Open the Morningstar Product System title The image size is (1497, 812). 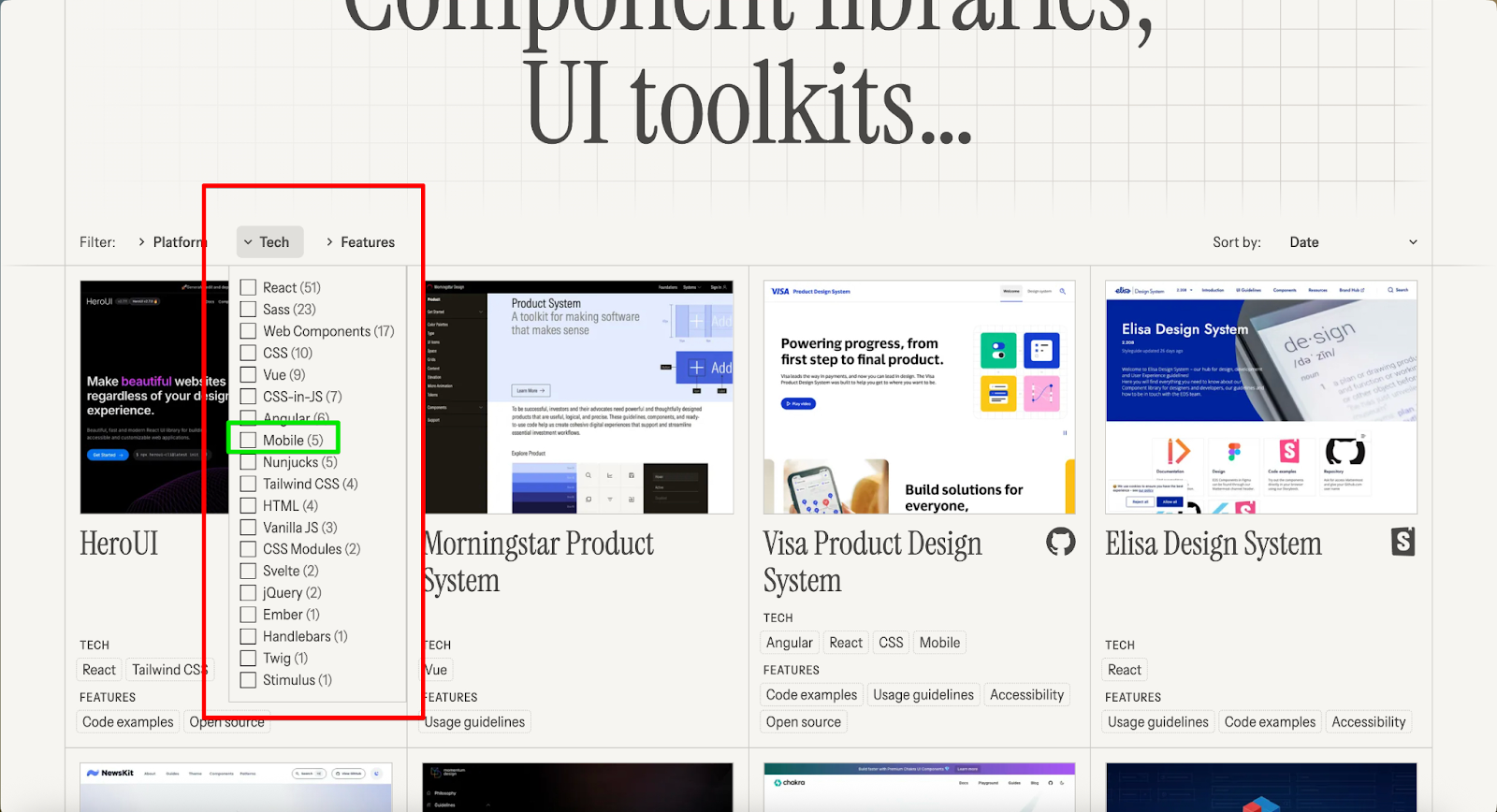(539, 561)
